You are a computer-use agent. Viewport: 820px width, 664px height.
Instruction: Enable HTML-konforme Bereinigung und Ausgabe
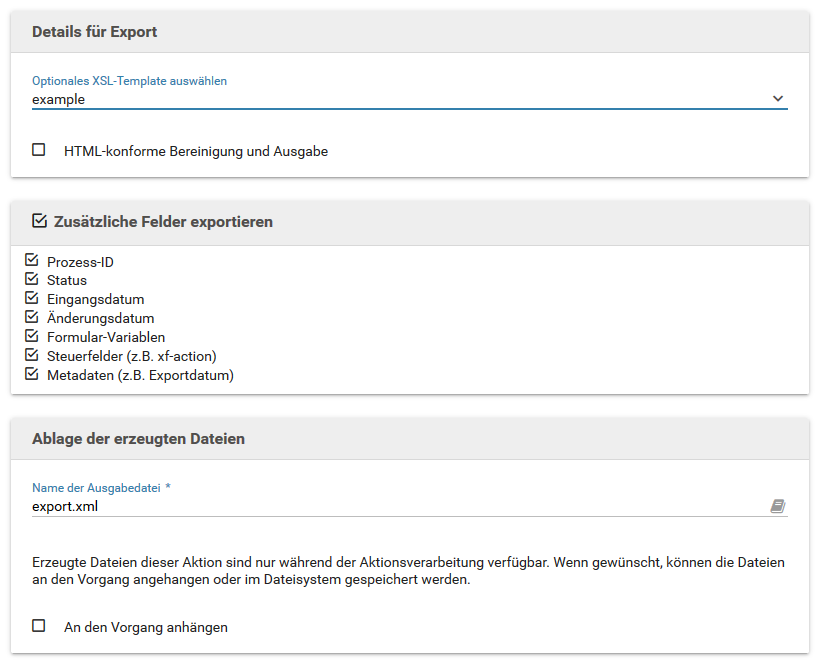(39, 150)
